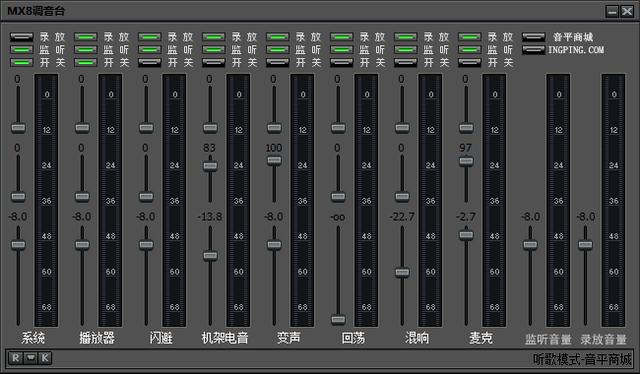Click the -22.7 value above 混响 fader
This screenshot has height=374, width=640.
[x=402, y=217]
